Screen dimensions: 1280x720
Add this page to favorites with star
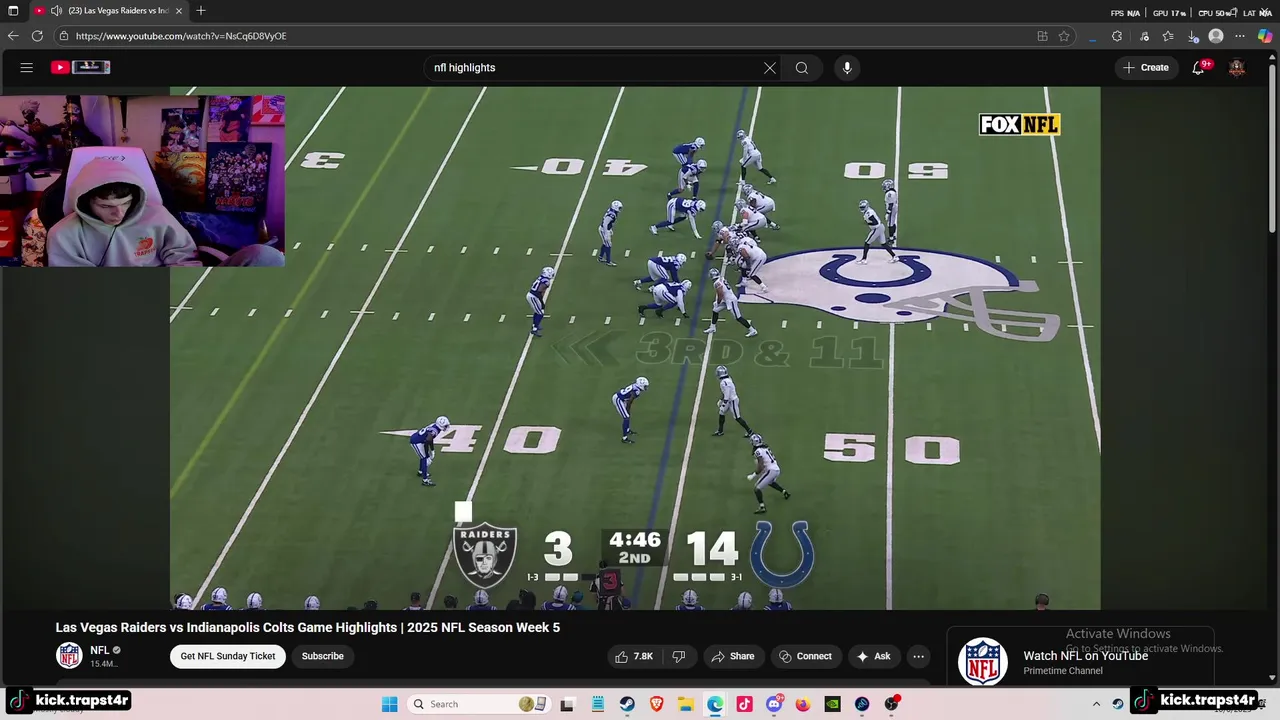pyautogui.click(x=1064, y=36)
